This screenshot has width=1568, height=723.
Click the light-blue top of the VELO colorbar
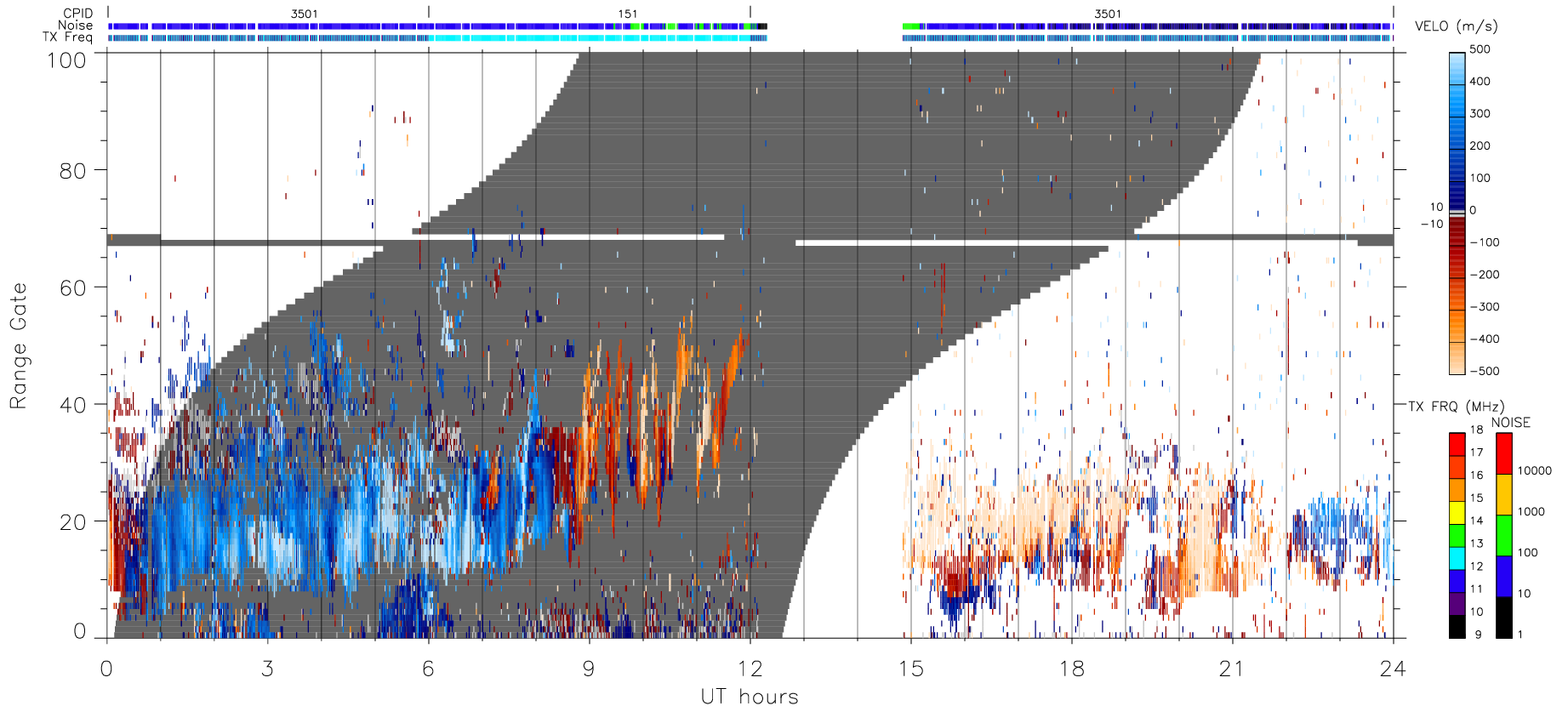point(1457,68)
